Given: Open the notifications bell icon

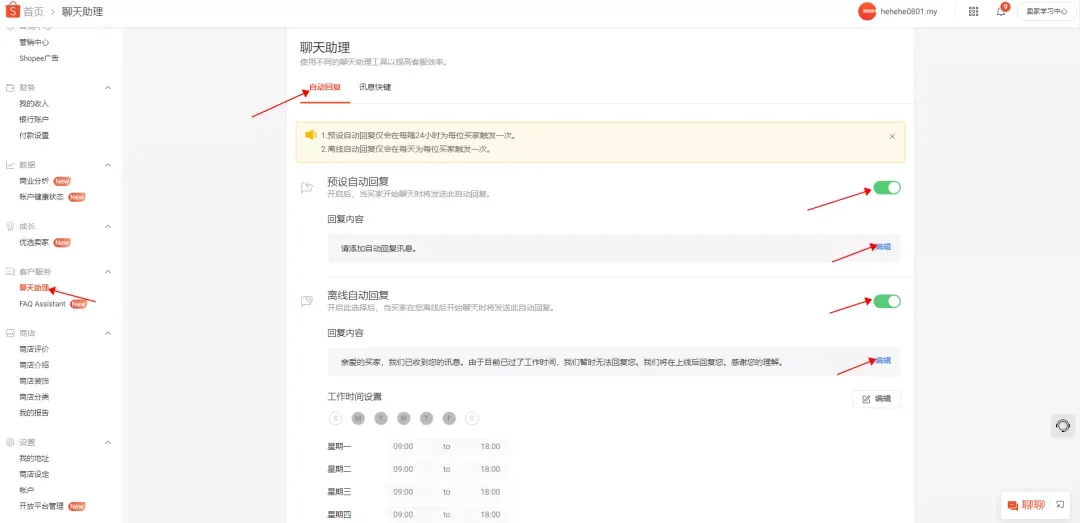Looking at the screenshot, I should point(1000,11).
